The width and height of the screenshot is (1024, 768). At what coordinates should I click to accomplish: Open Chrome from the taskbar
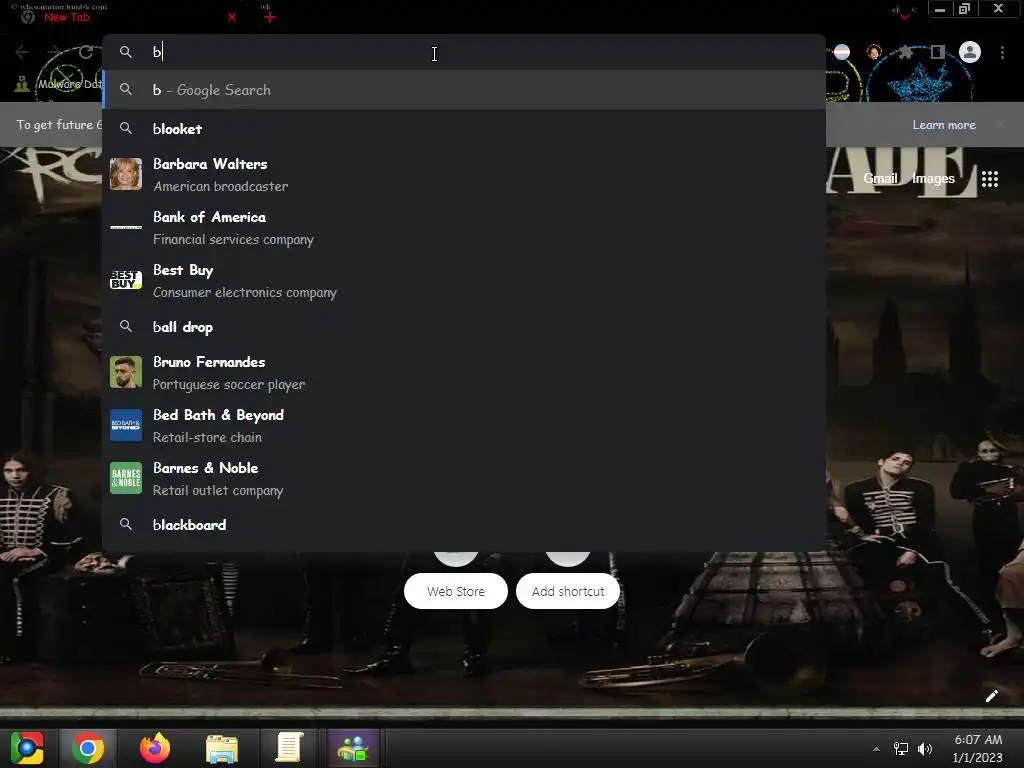(88, 748)
